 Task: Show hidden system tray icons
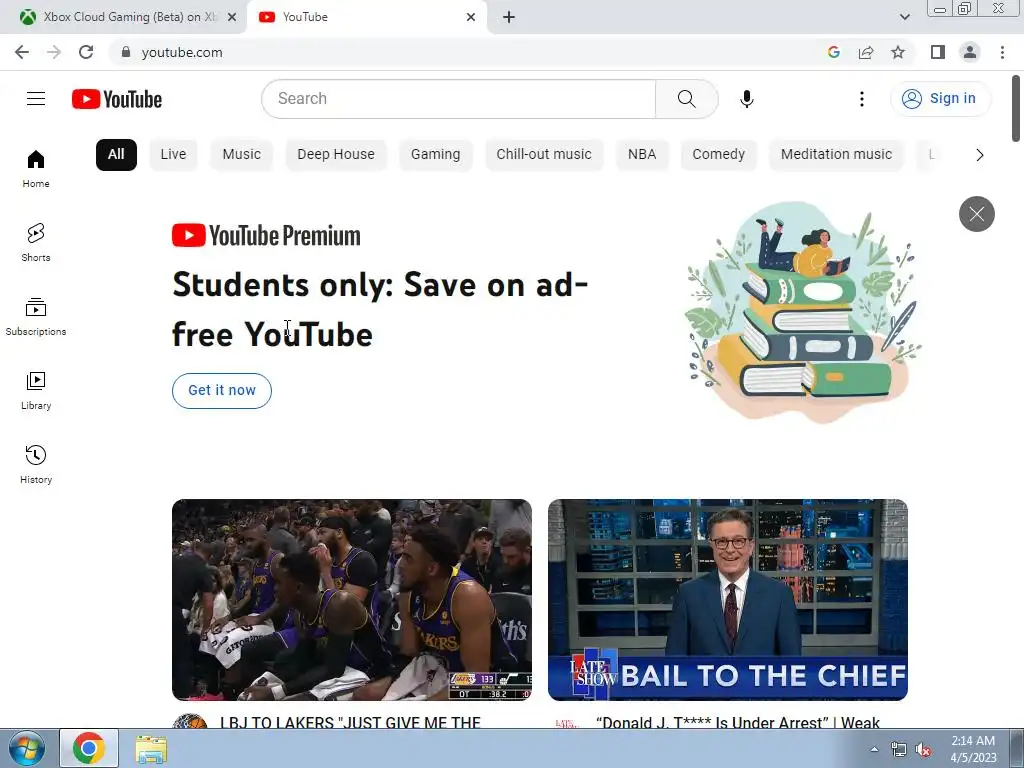click(x=874, y=749)
